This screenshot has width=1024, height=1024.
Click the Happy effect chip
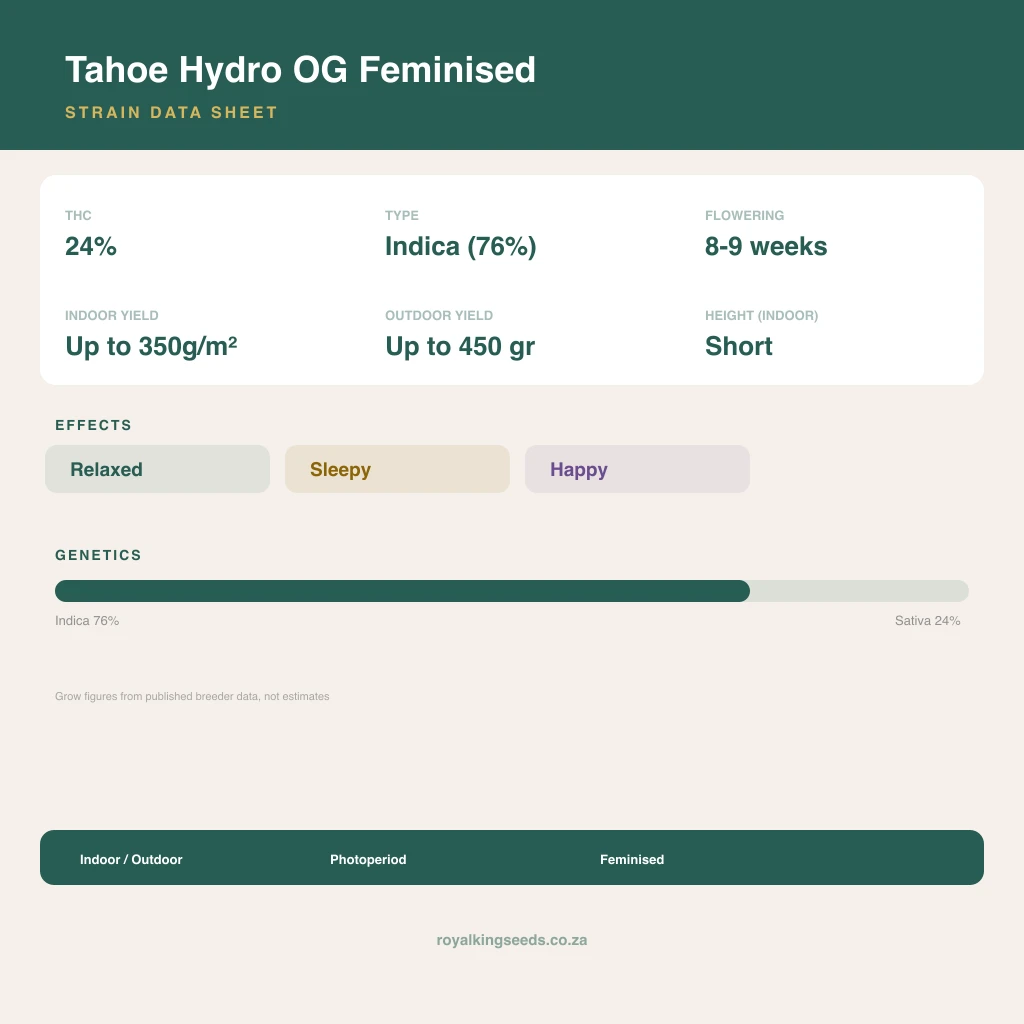pos(637,469)
